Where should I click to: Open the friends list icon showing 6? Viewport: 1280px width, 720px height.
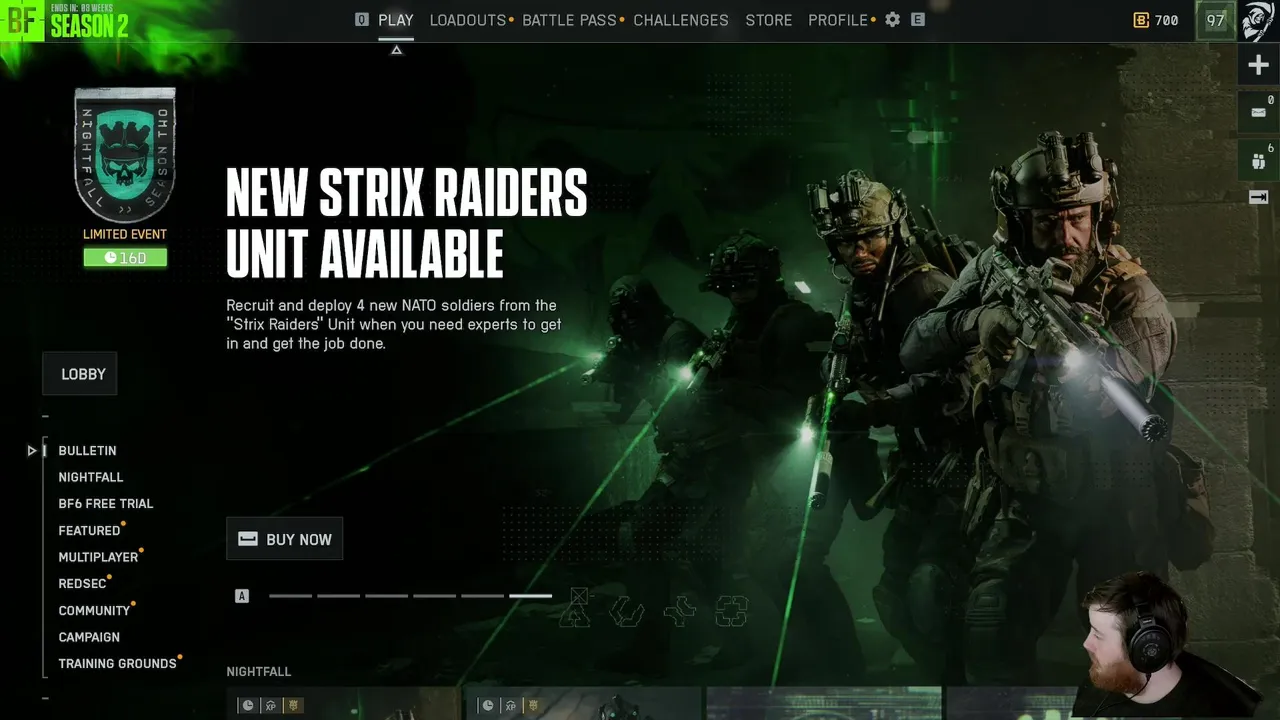pyautogui.click(x=1258, y=158)
